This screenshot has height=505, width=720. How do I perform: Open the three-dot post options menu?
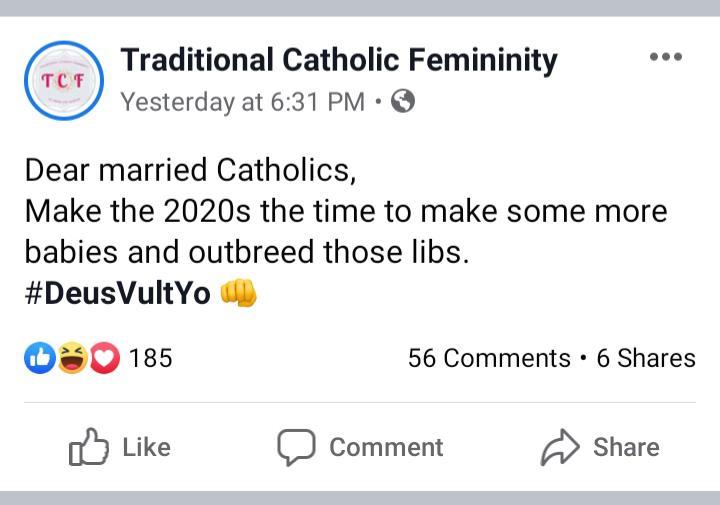coord(665,57)
